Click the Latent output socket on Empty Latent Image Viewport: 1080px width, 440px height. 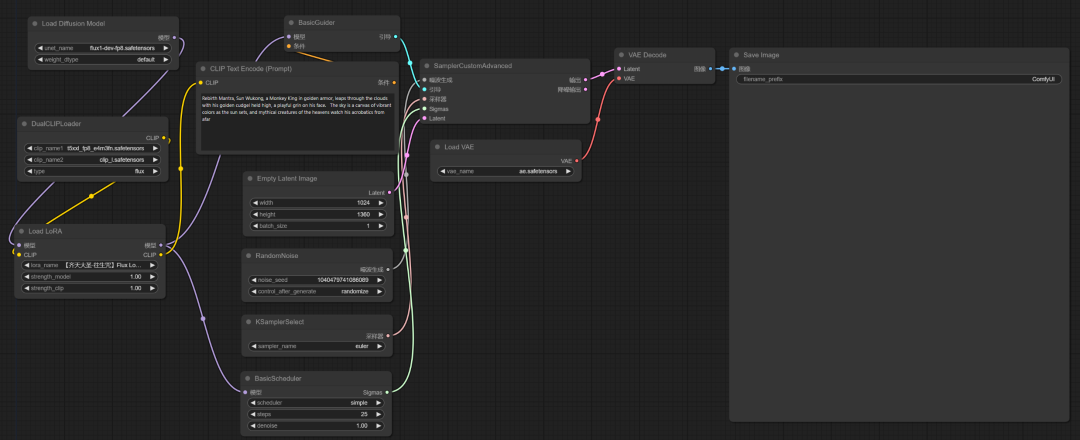point(390,193)
